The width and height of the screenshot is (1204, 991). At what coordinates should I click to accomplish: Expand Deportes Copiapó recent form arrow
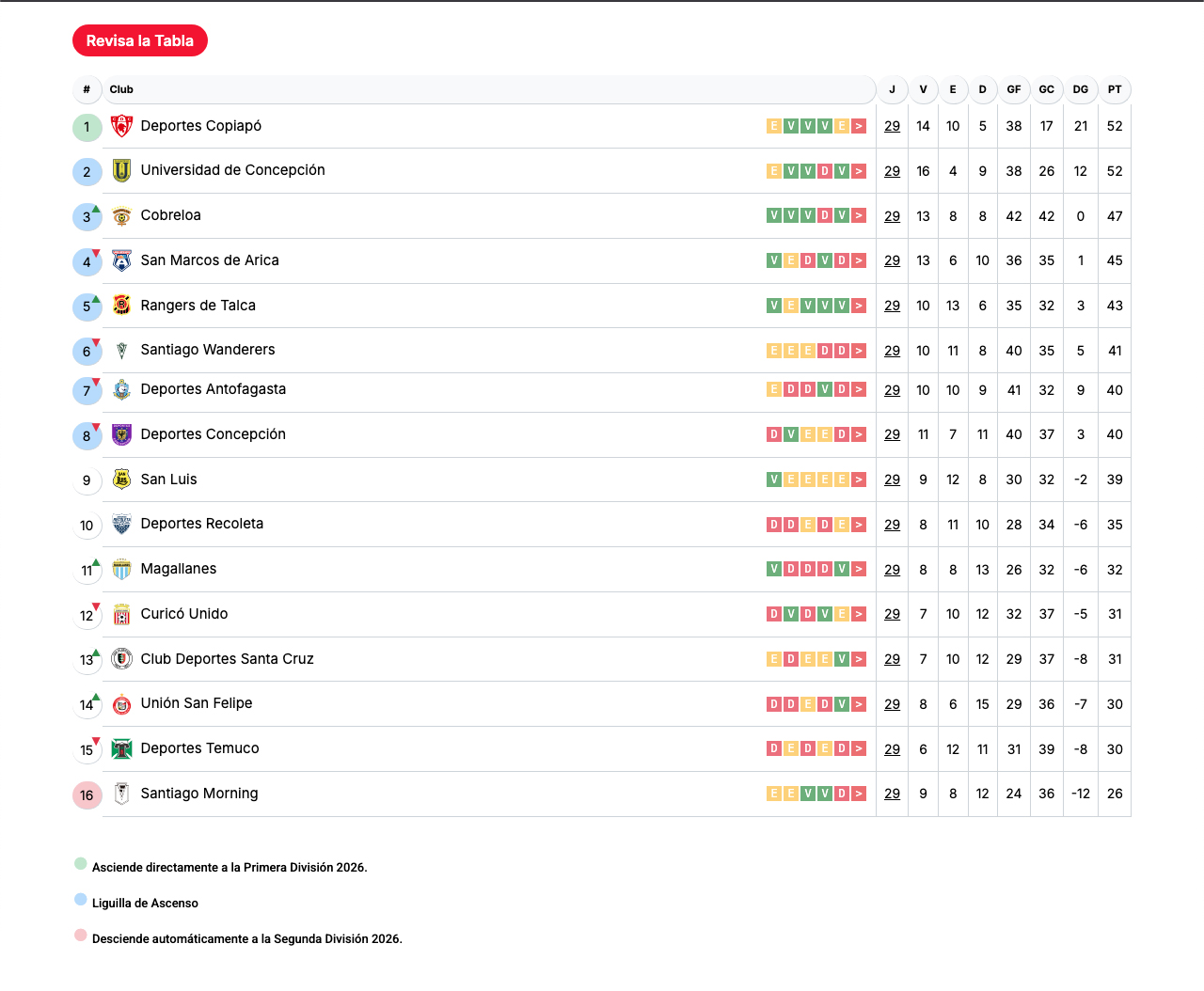pyautogui.click(x=859, y=126)
